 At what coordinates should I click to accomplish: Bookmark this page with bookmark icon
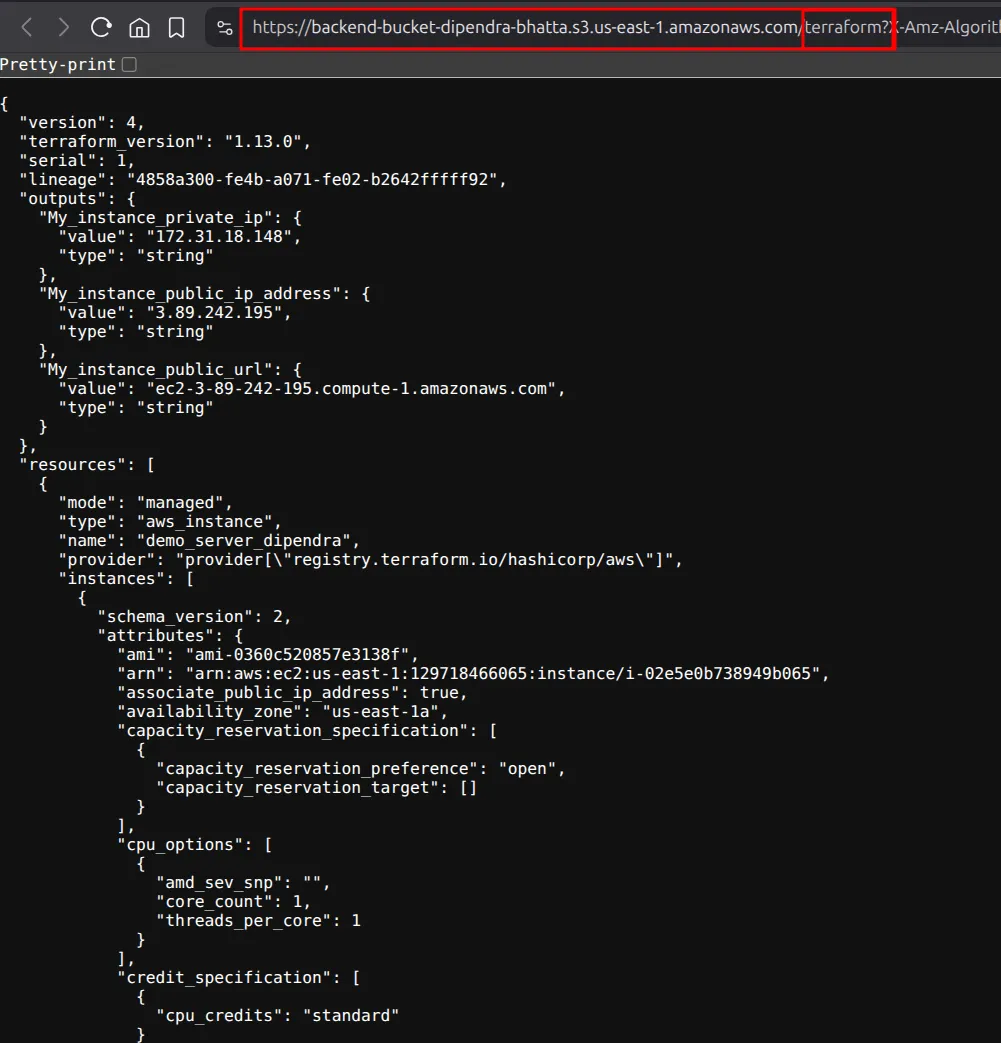pyautogui.click(x=176, y=27)
